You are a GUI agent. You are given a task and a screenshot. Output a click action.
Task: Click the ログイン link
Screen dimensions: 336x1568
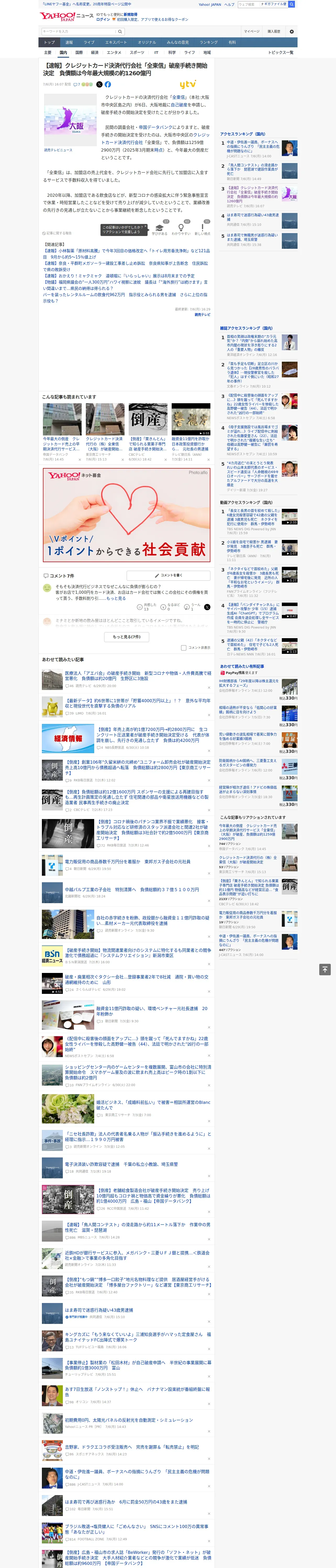point(103,20)
